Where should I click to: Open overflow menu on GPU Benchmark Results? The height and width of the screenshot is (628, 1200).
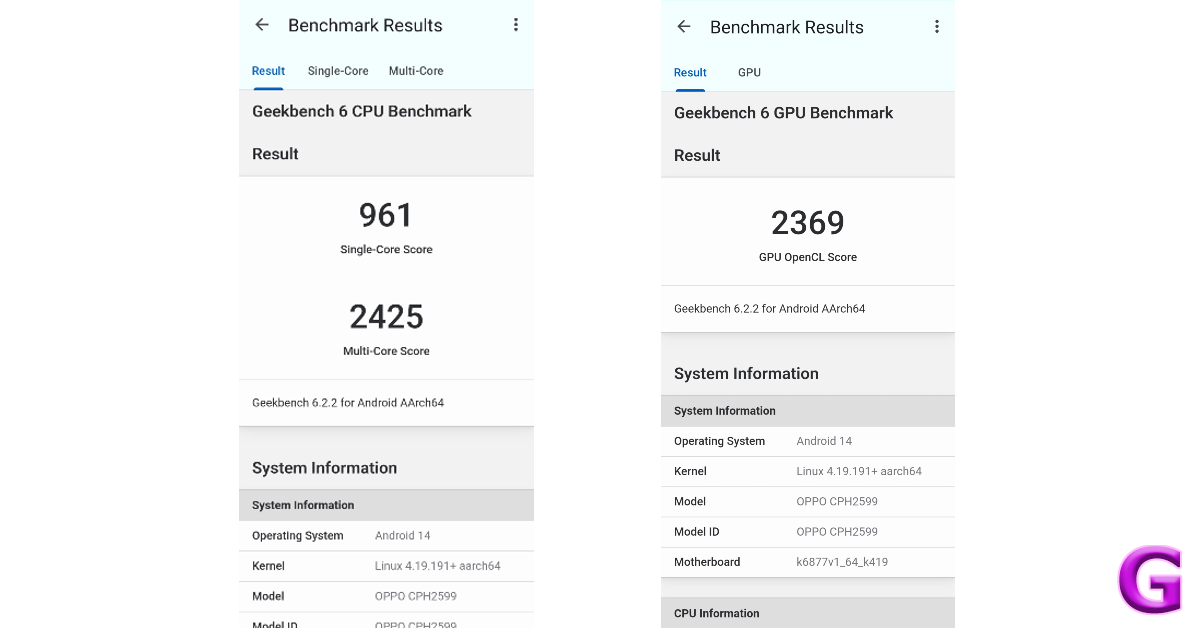[937, 27]
